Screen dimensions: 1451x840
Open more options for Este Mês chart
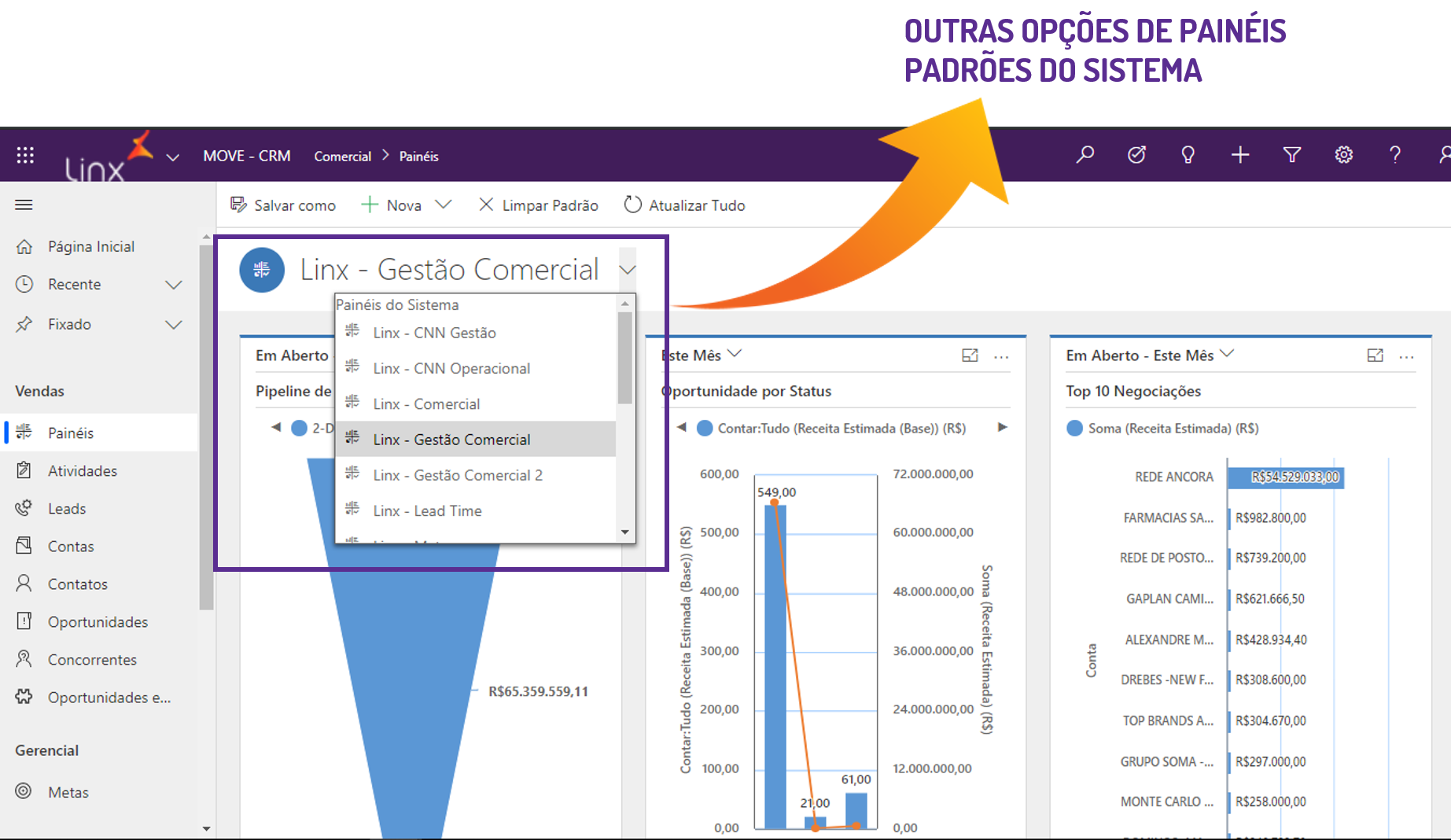pos(1001,356)
